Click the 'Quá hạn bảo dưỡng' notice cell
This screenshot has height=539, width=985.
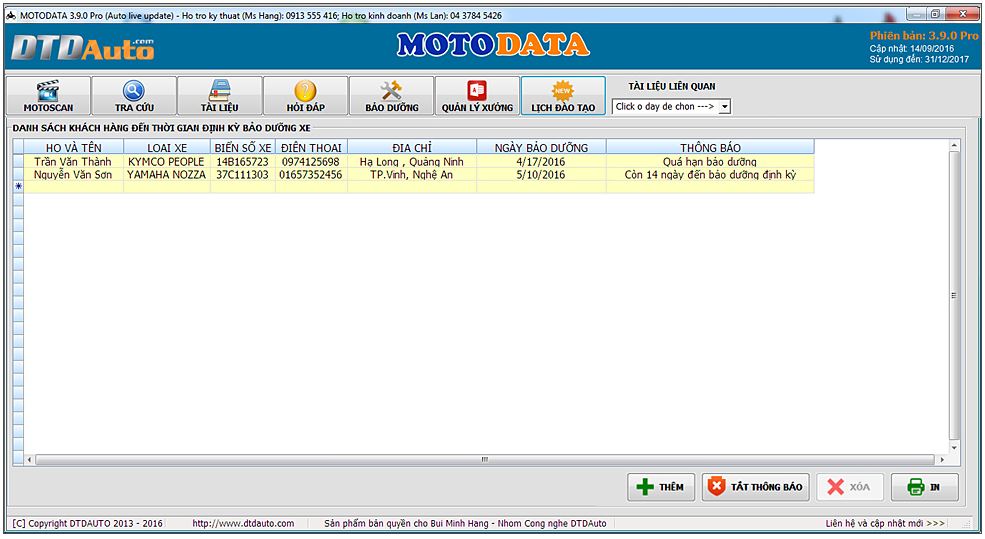[710, 161]
